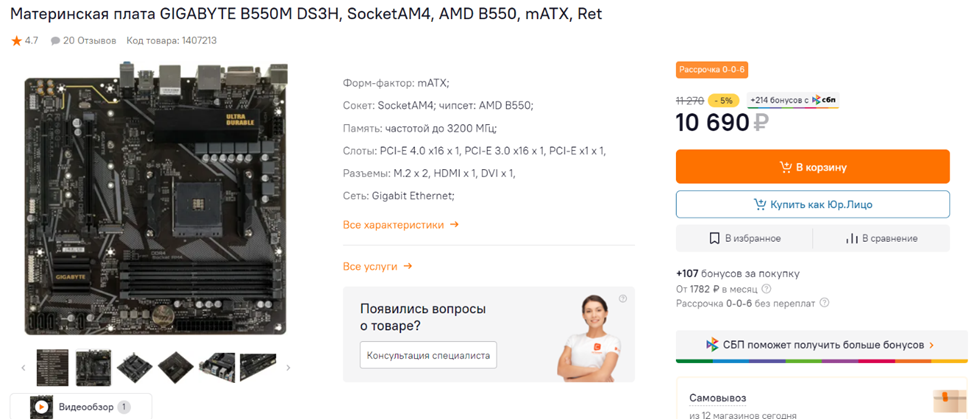This screenshot has height=419, width=974.
Task: Click the bookmark icon for В избранное
Action: (715, 239)
